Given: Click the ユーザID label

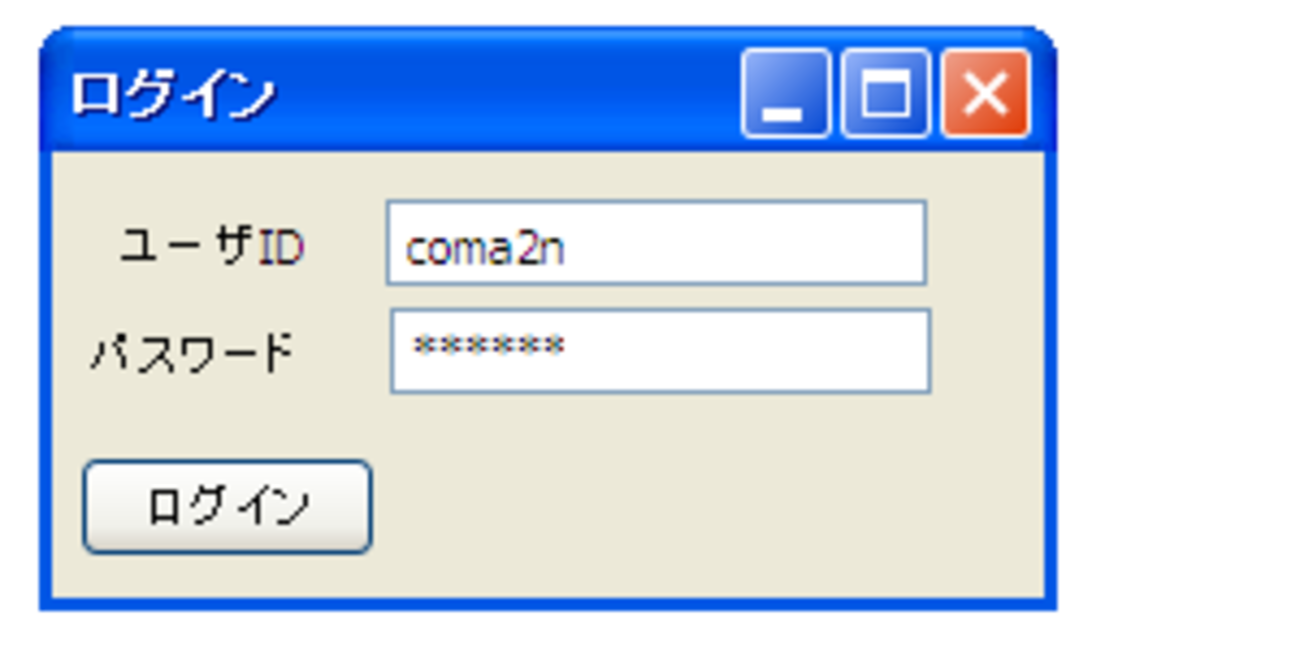Looking at the screenshot, I should 211,246.
